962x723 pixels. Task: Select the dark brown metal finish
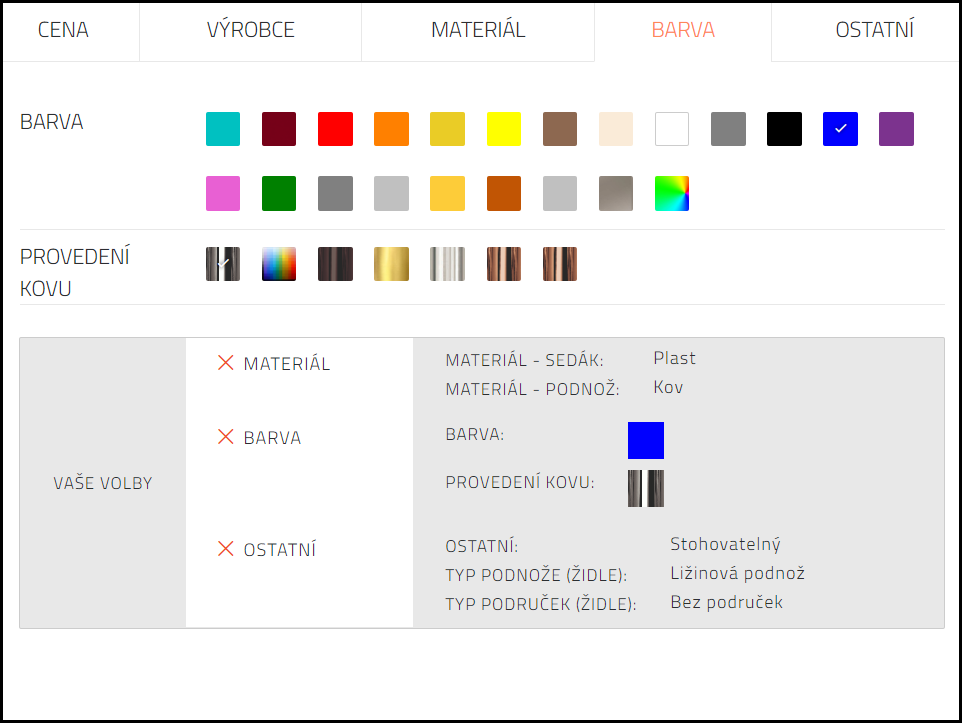click(x=335, y=264)
